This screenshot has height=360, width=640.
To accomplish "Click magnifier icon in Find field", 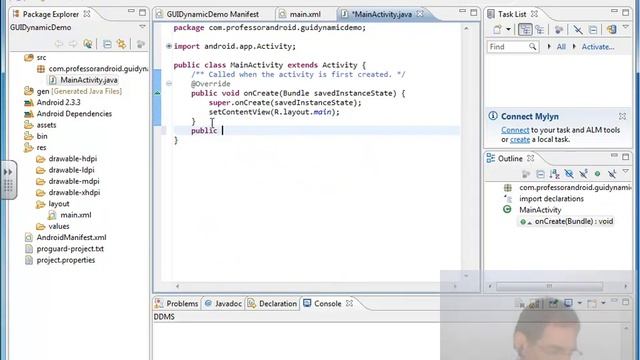I will pos(533,47).
